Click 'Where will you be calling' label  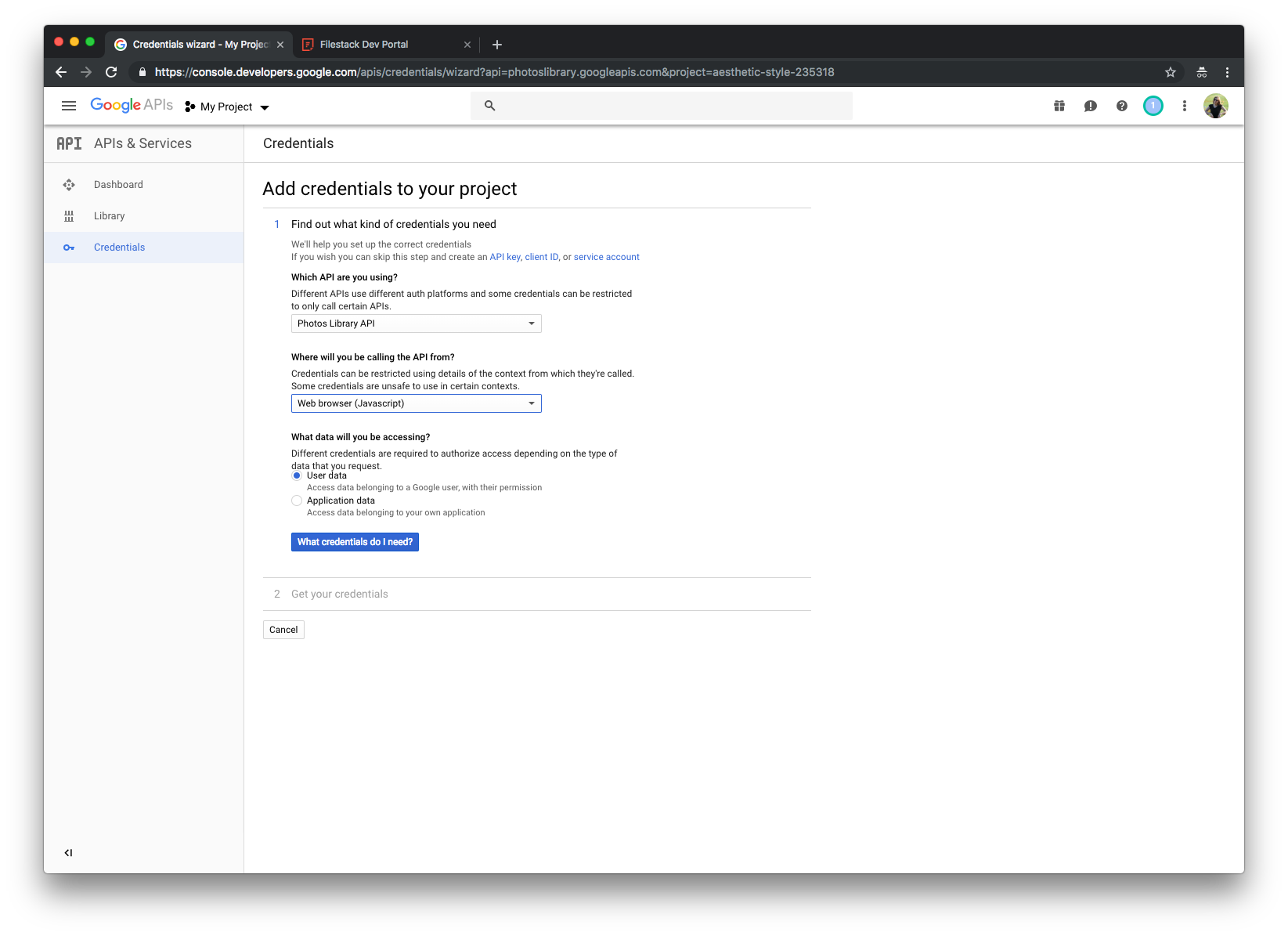(373, 357)
